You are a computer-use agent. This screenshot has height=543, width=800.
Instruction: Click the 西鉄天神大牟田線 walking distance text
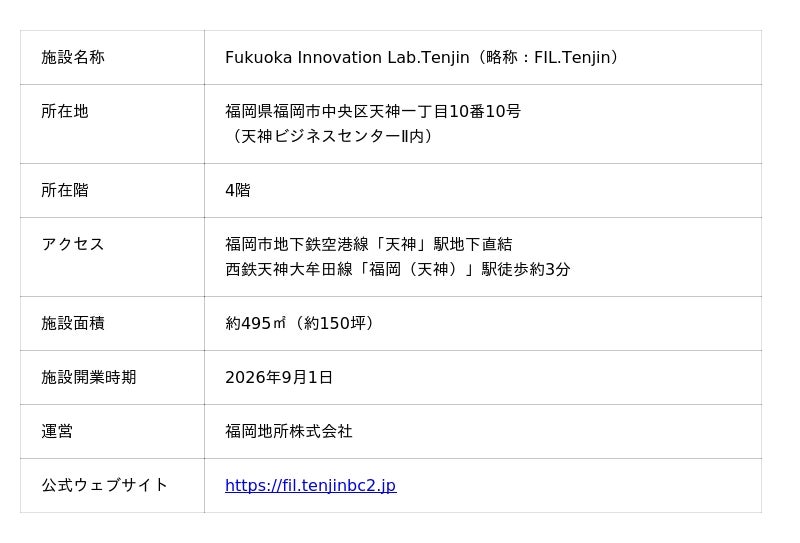tap(397, 269)
